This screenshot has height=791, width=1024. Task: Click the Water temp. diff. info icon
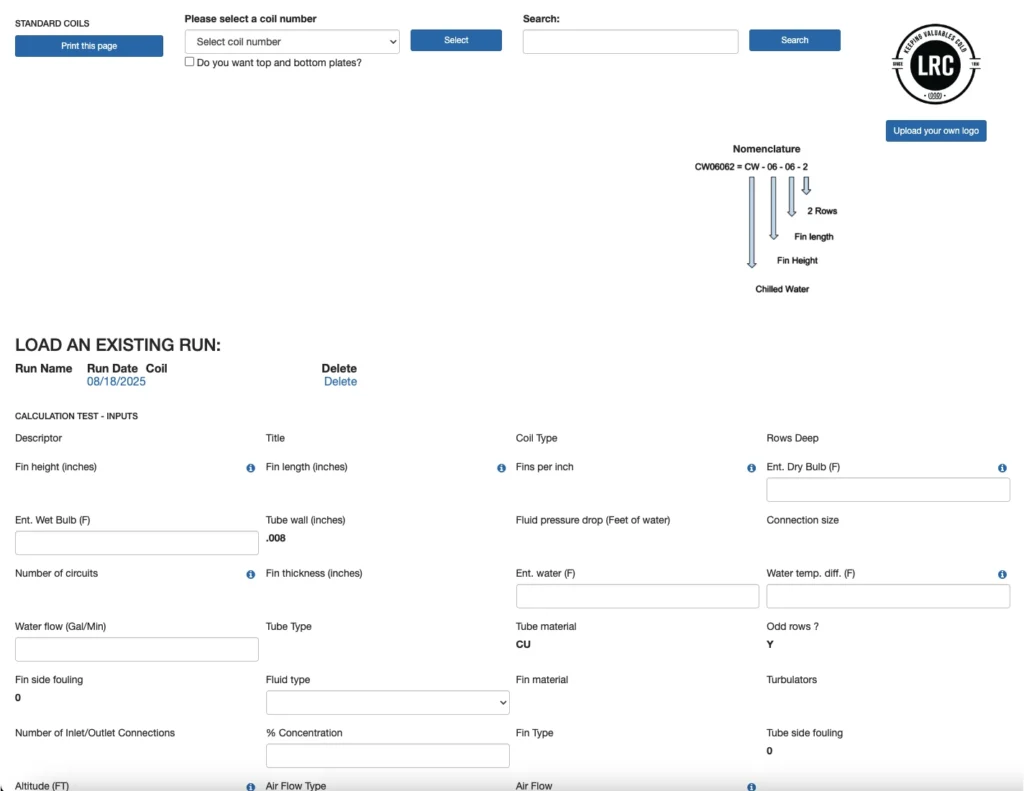[x=1001, y=575]
